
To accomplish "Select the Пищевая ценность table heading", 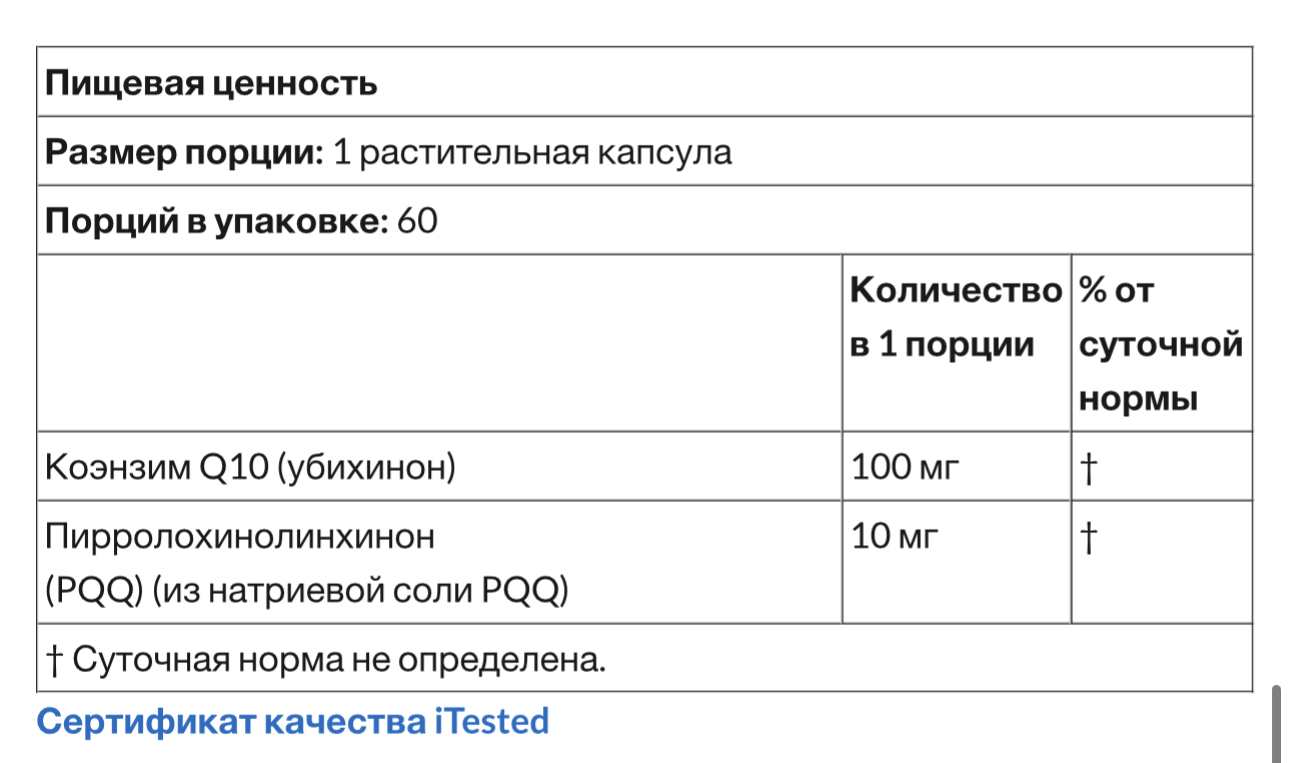I will click(211, 83).
